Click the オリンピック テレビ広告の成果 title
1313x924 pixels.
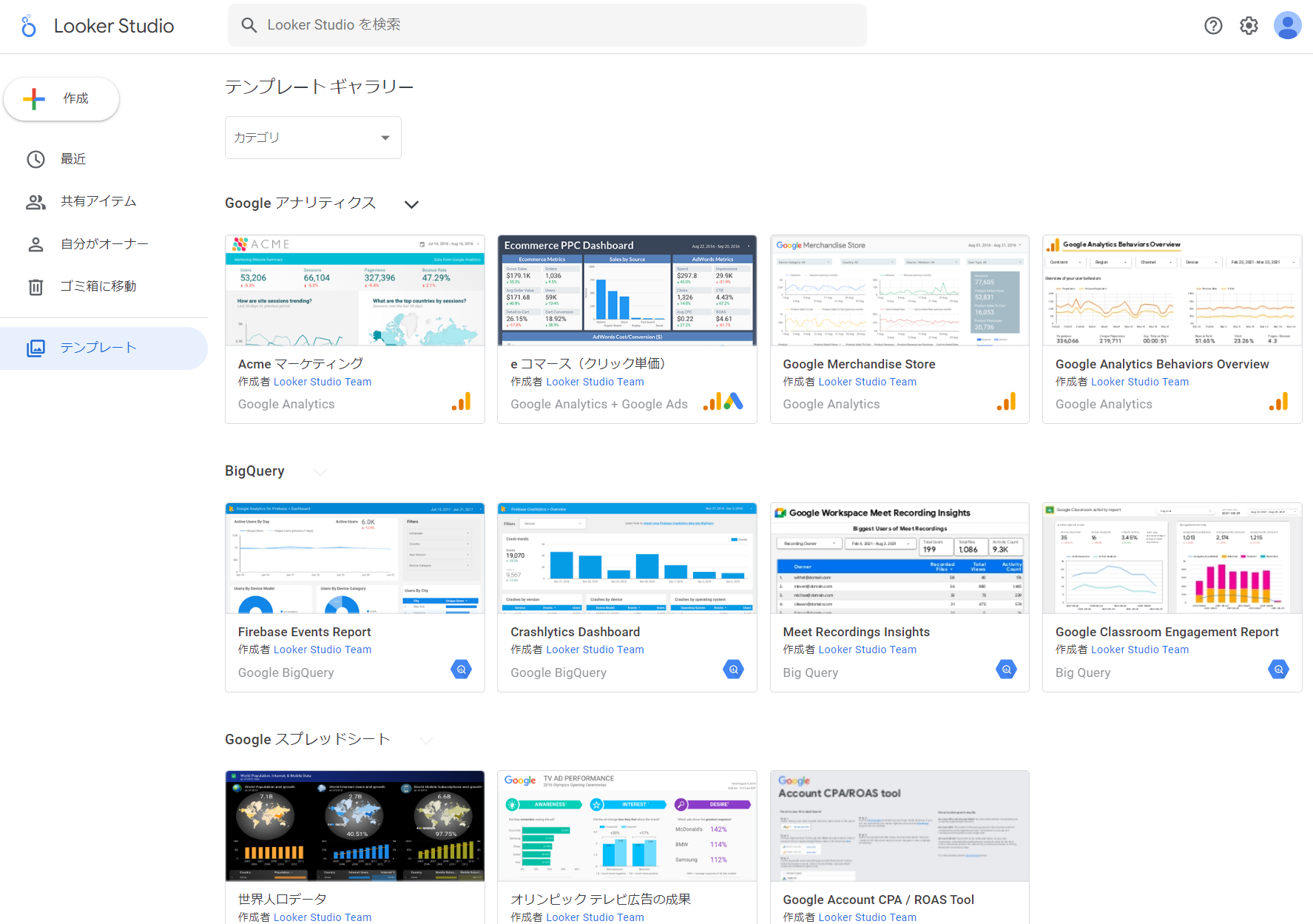[x=601, y=900]
